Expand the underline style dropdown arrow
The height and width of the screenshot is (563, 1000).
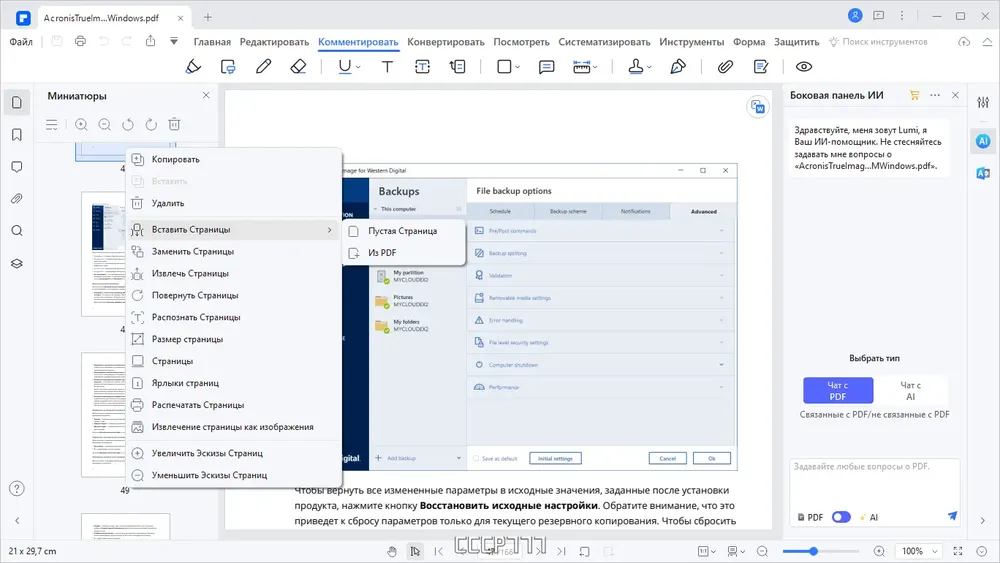(358, 66)
